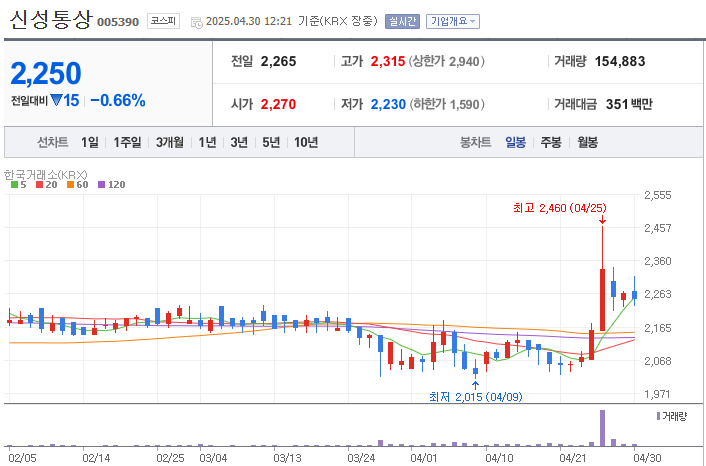Open the 기업개요 dropdown

coord(453,22)
